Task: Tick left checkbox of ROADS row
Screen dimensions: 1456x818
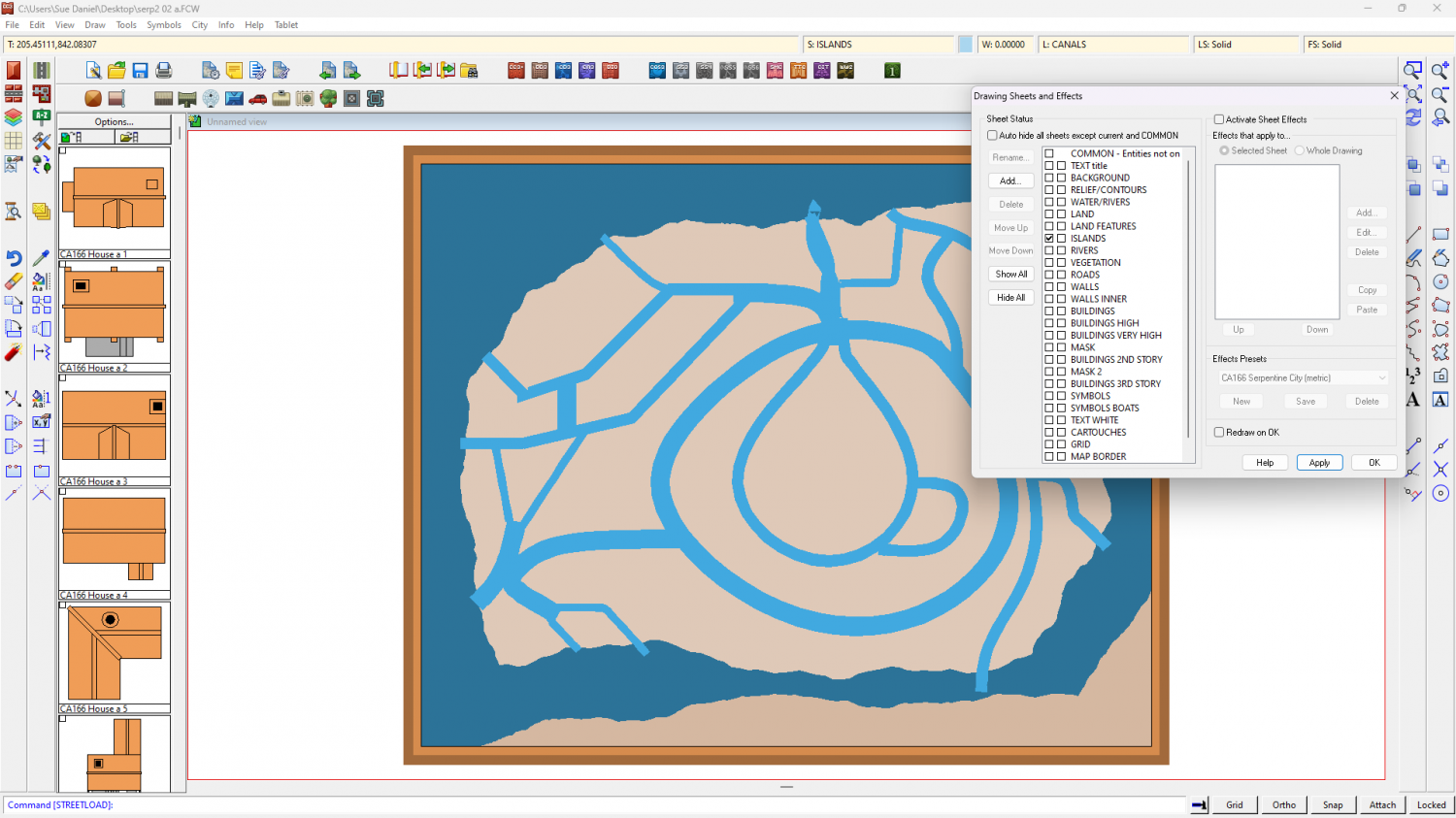Action: point(1049,275)
